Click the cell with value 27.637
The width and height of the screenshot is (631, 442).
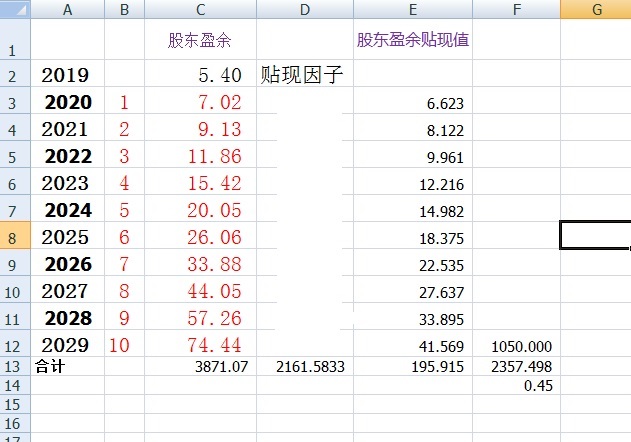pyautogui.click(x=413, y=289)
